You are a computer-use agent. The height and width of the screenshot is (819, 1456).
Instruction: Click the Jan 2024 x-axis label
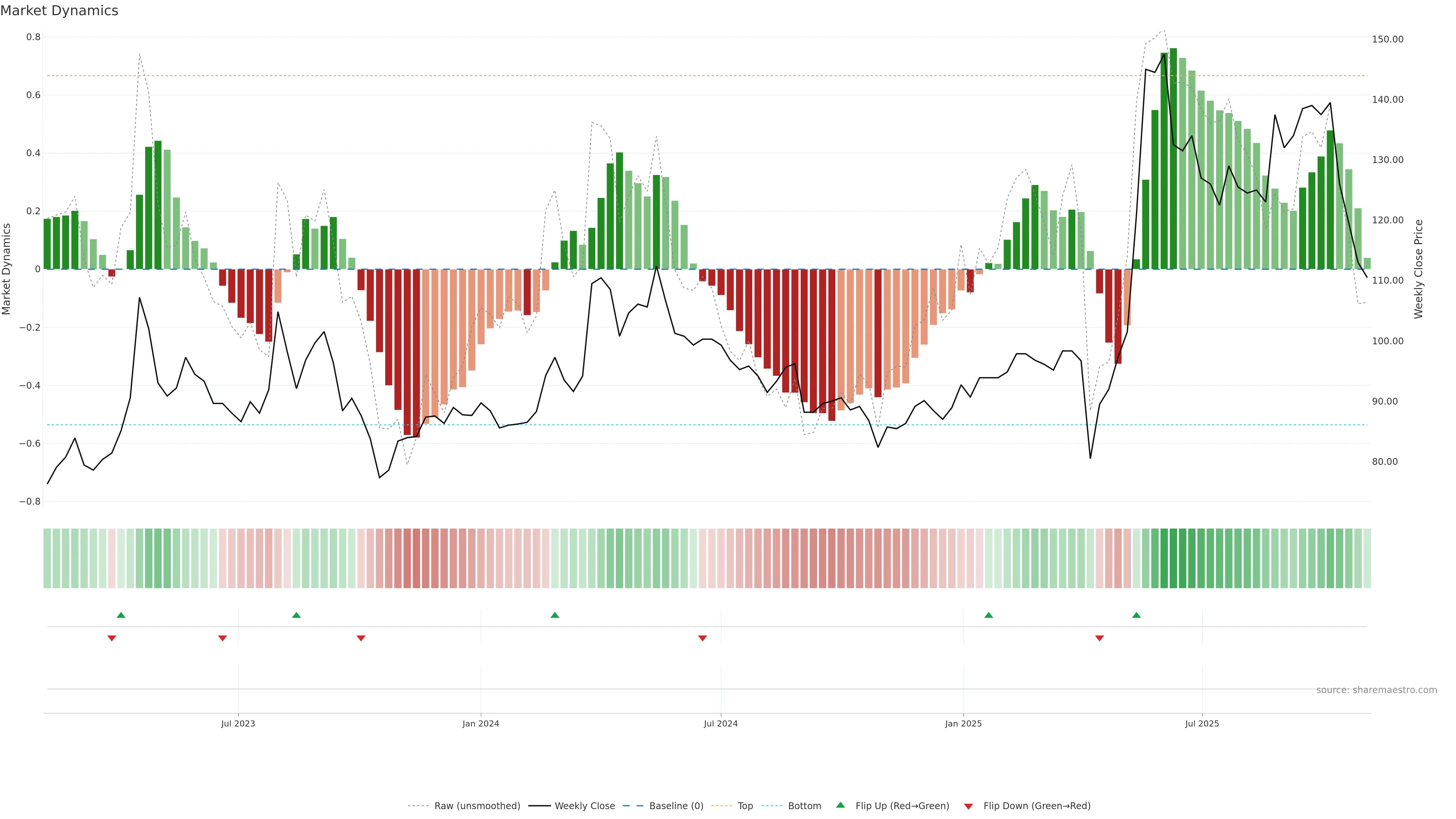(480, 723)
